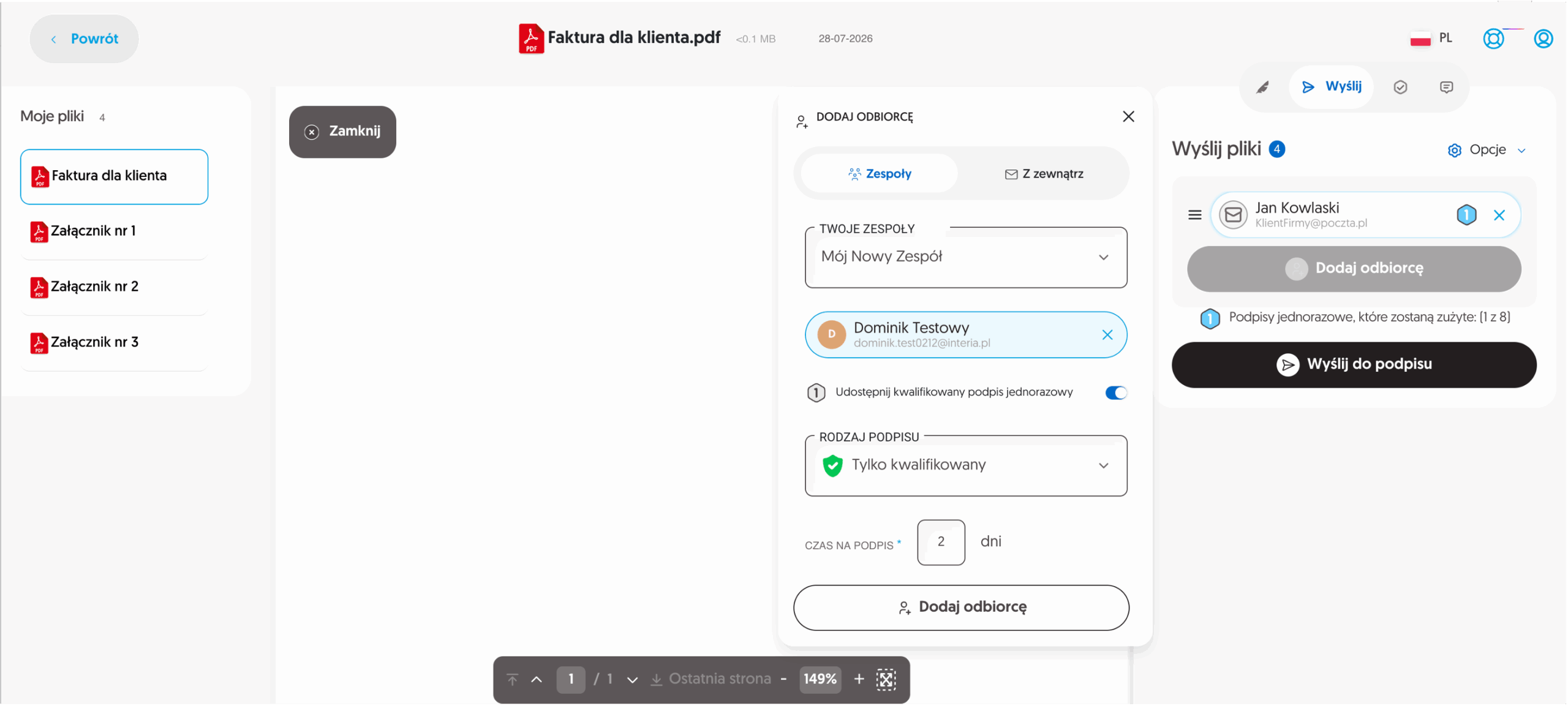The height and width of the screenshot is (706, 1568).
Task: Click the envelope icon of Jan Kowlaski
Action: [1233, 215]
